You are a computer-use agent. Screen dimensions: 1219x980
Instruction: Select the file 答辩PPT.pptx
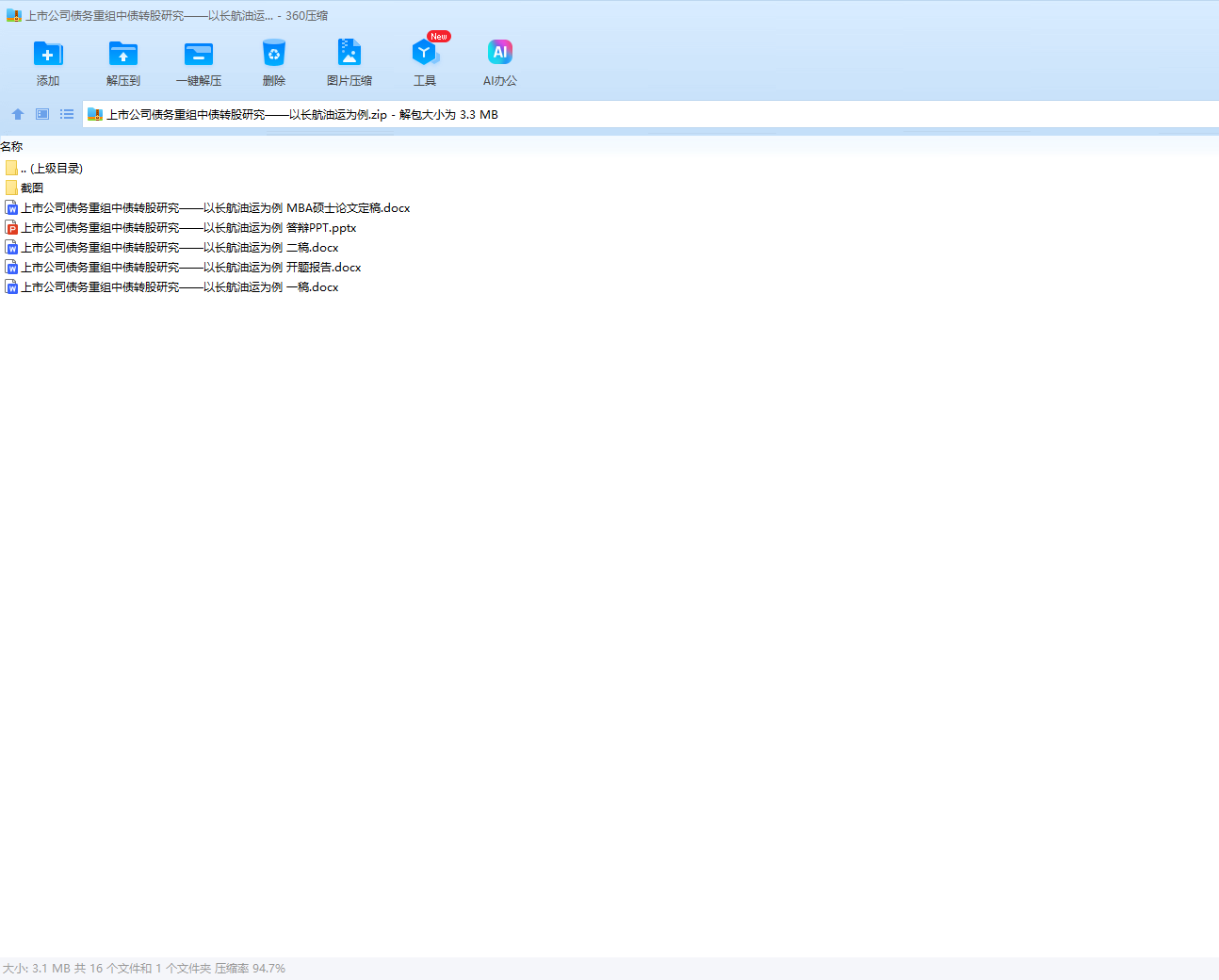[188, 227]
